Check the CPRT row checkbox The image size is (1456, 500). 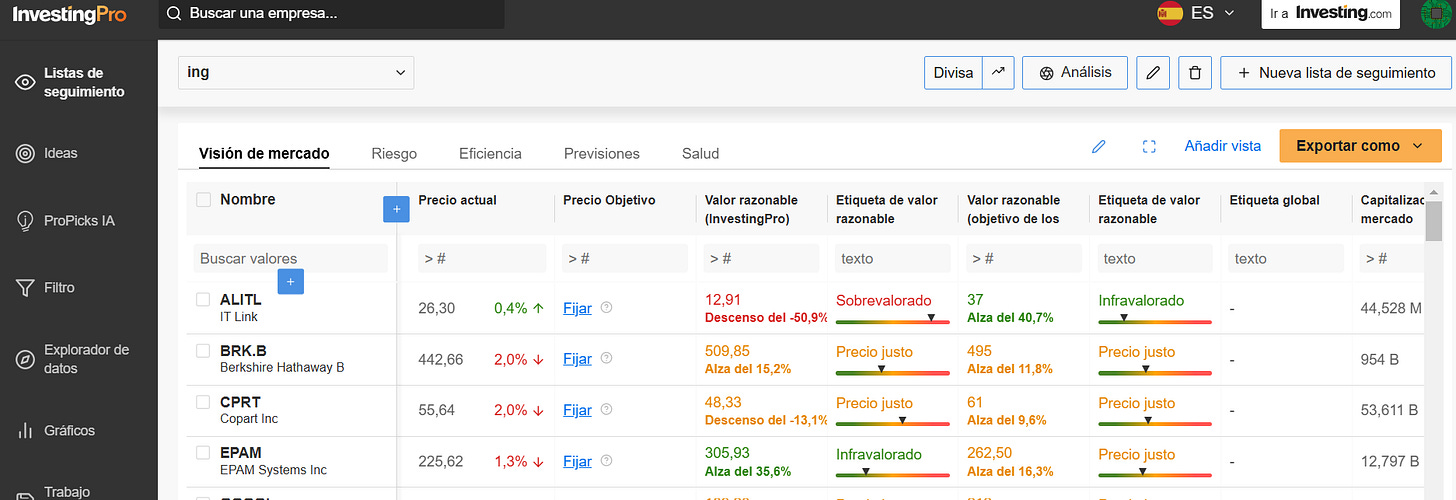pos(203,402)
